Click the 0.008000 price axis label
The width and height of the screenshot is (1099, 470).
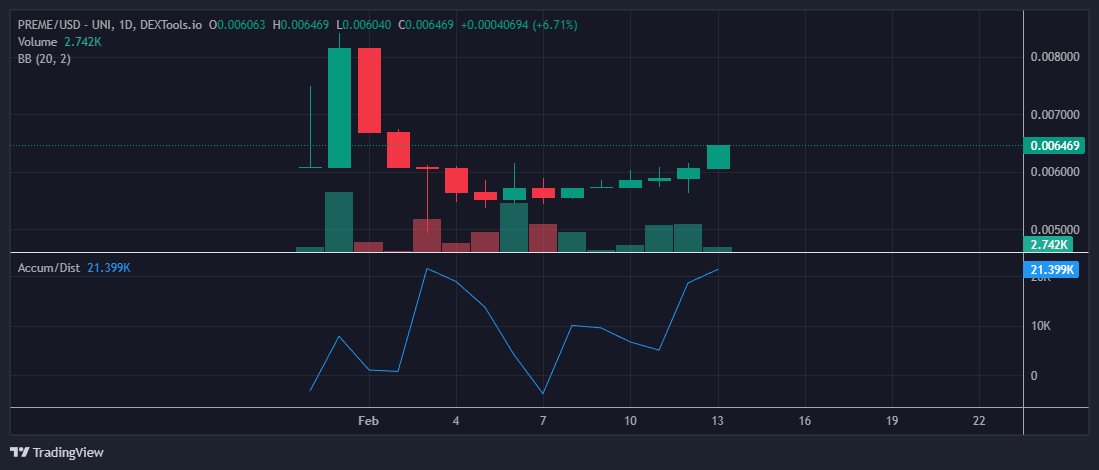[x=1055, y=57]
